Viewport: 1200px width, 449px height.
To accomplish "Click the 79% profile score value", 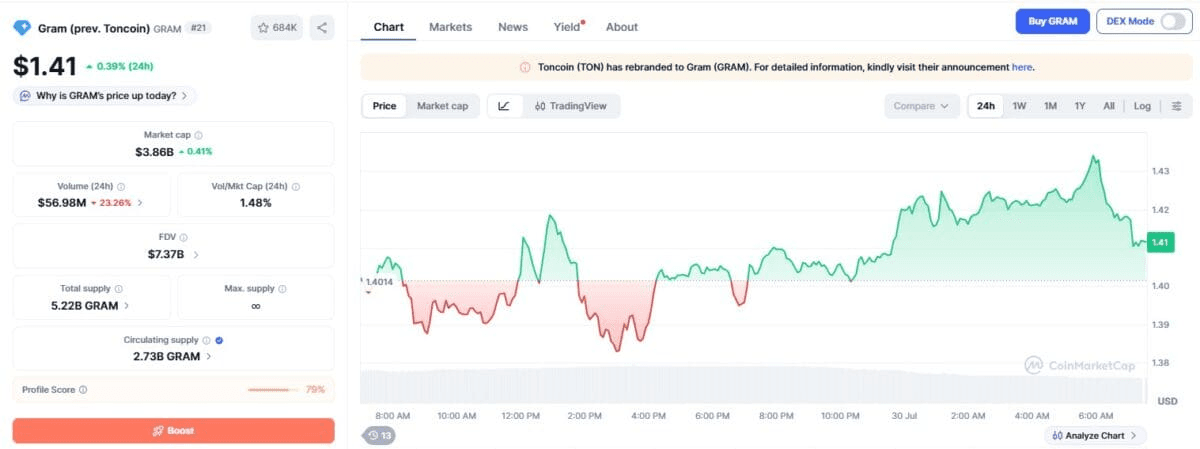I will click(315, 389).
